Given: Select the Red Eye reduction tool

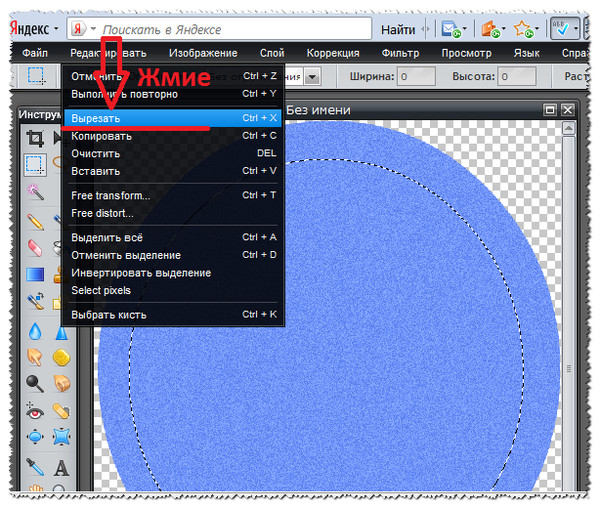Looking at the screenshot, I should click(35, 410).
